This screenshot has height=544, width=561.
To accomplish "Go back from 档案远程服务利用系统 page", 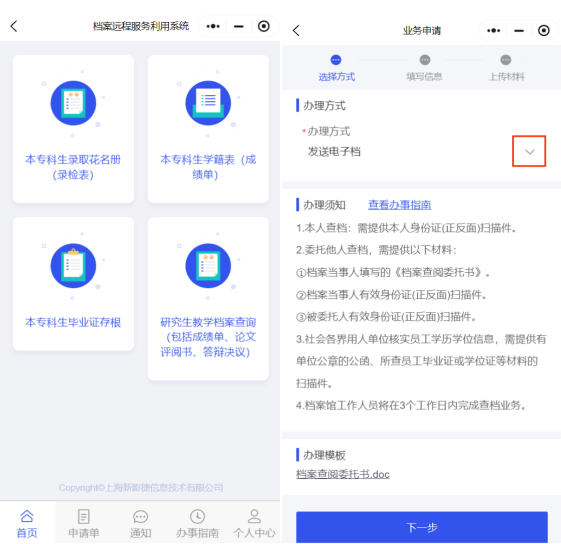I will coord(14,26).
